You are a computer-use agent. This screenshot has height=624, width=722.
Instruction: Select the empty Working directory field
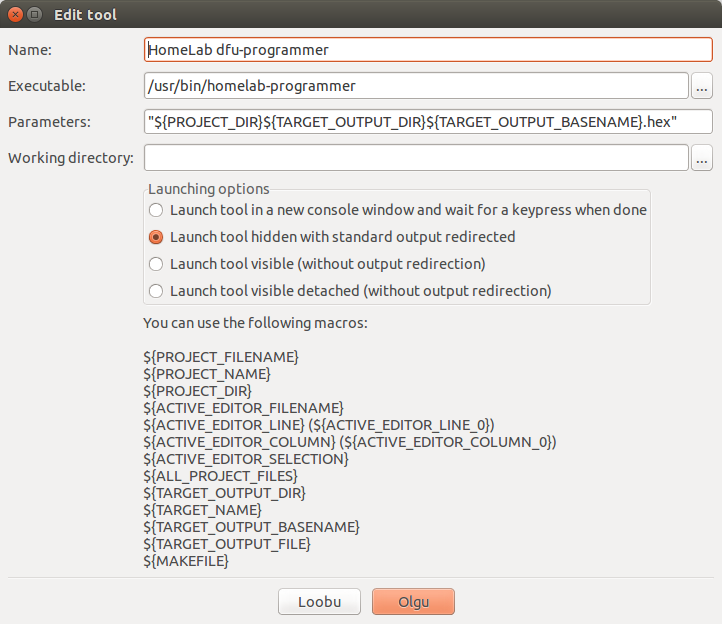point(416,158)
